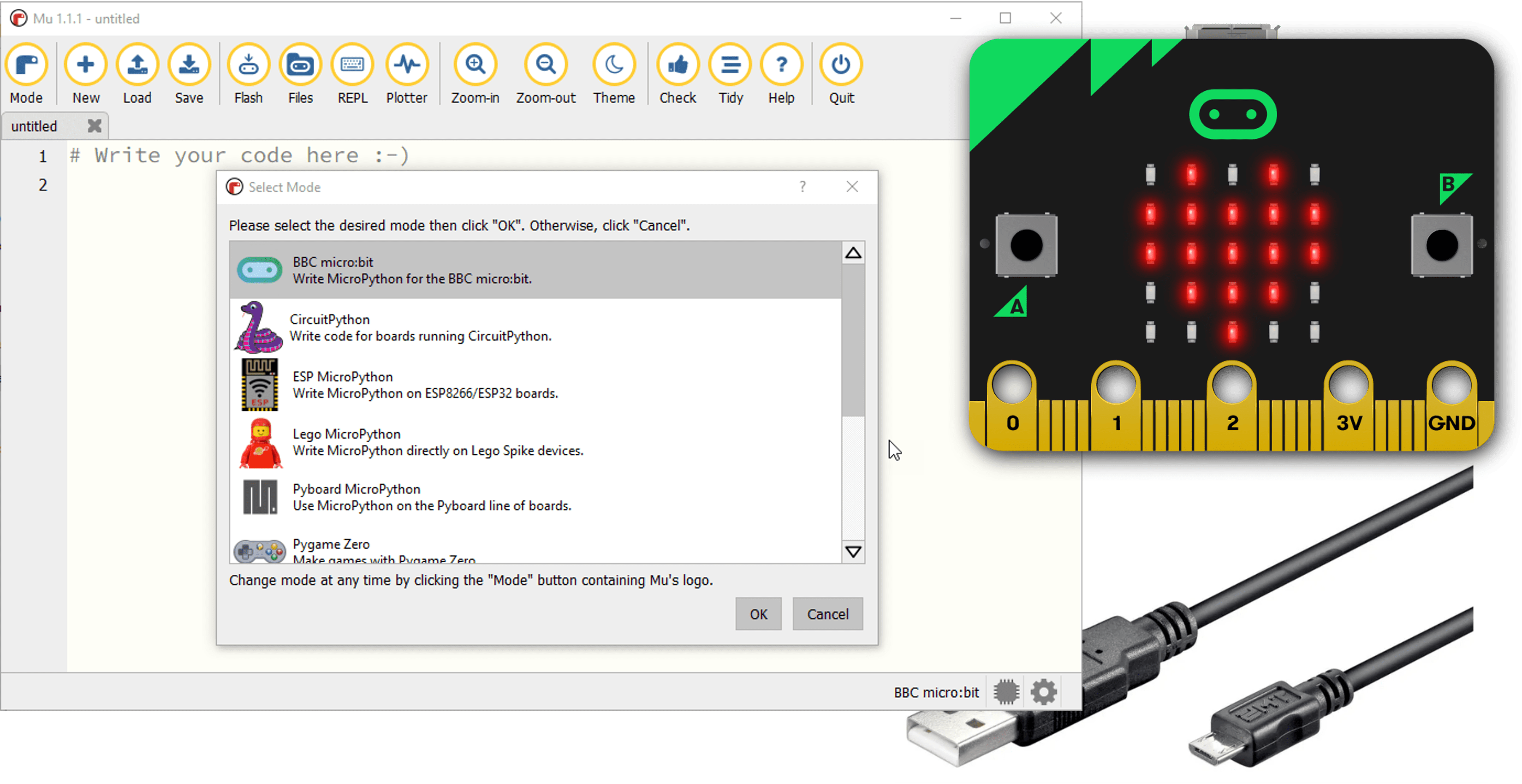Run Check with thumbs-up icon

[x=678, y=65]
